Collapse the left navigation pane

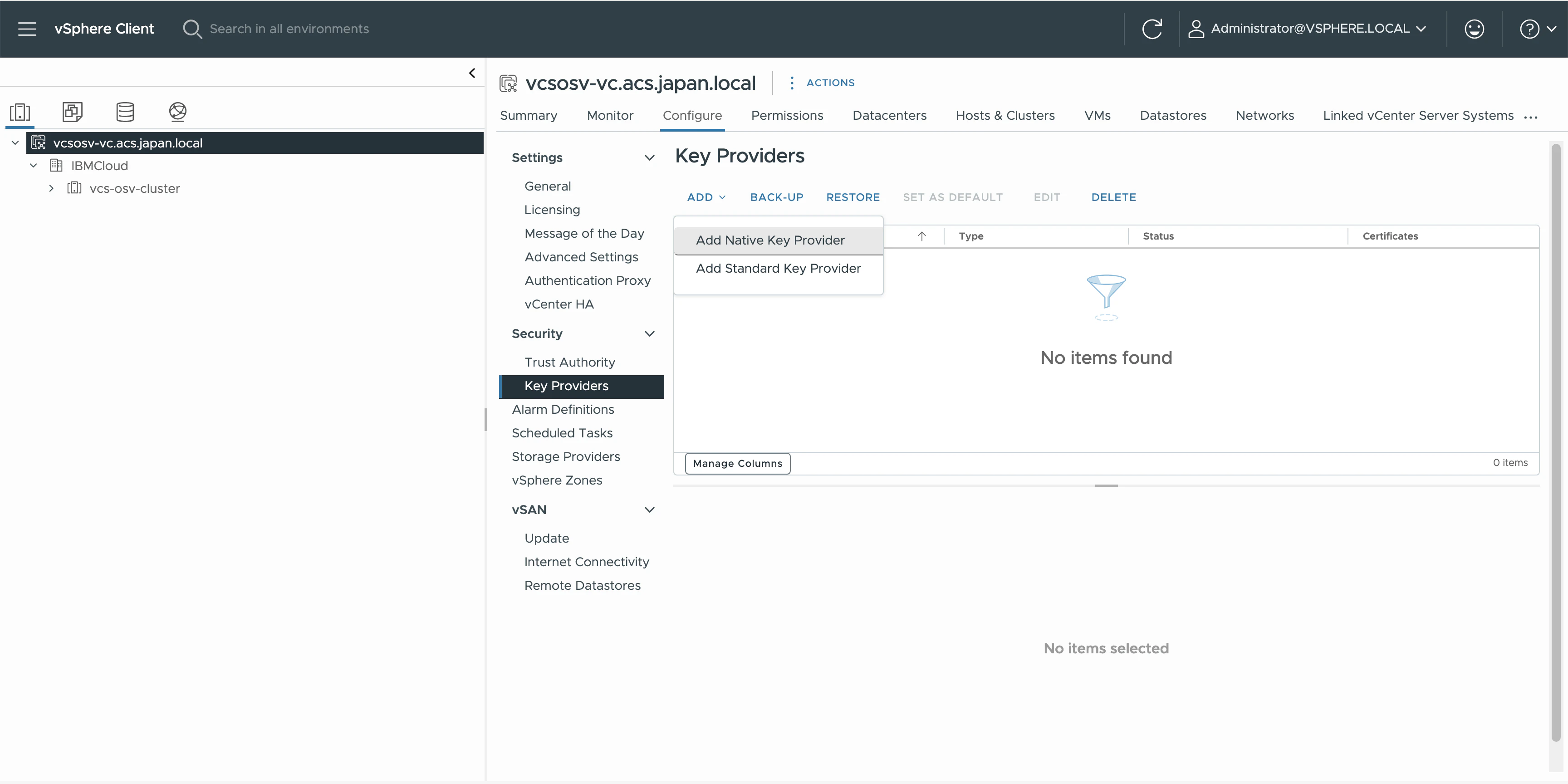472,73
